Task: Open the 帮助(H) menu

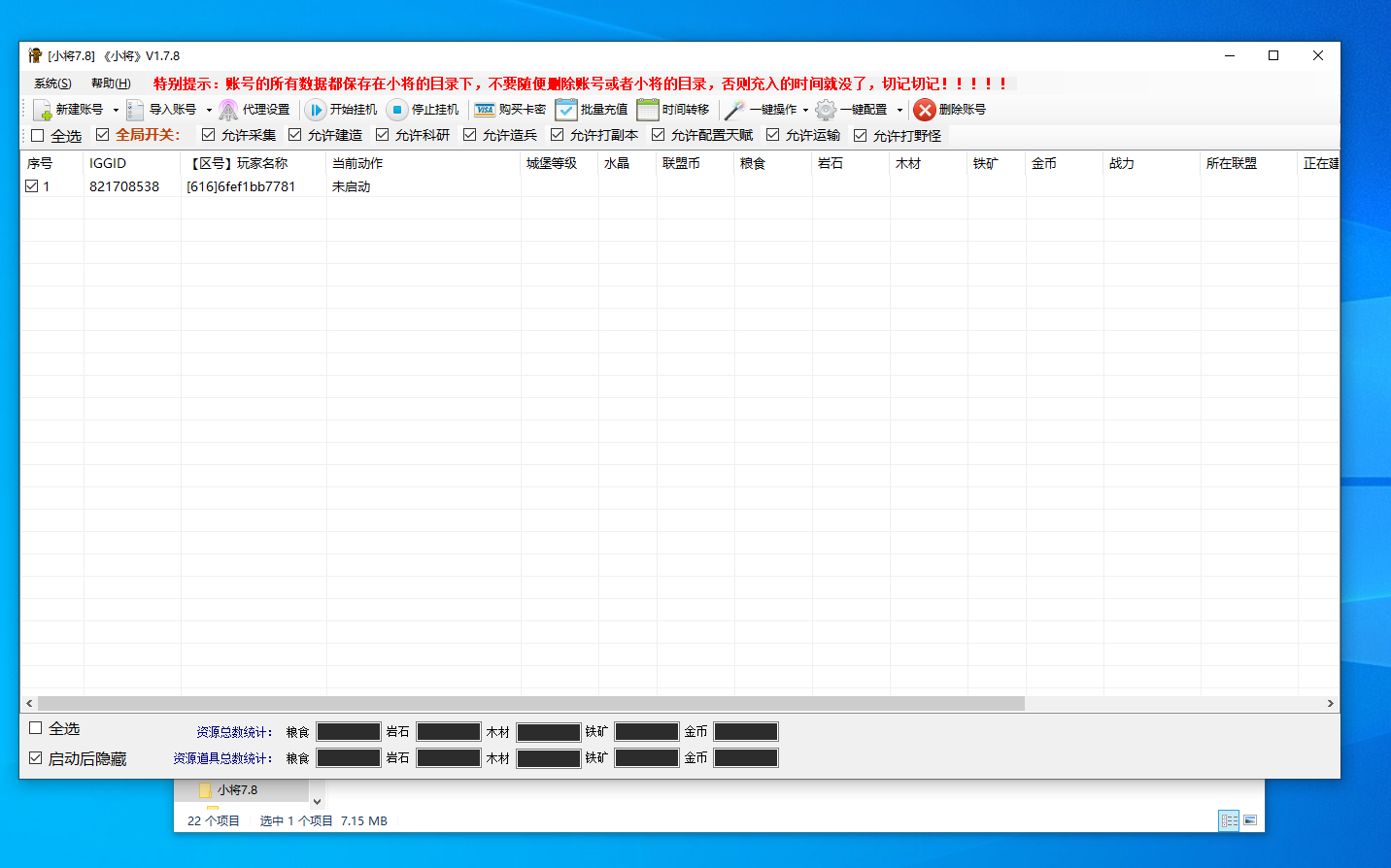Action: [x=112, y=83]
